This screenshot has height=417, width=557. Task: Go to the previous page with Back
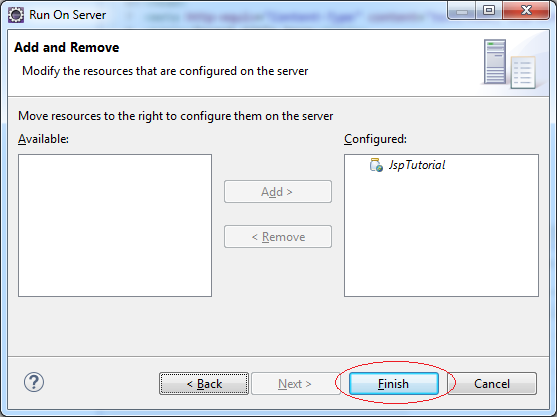click(x=204, y=384)
